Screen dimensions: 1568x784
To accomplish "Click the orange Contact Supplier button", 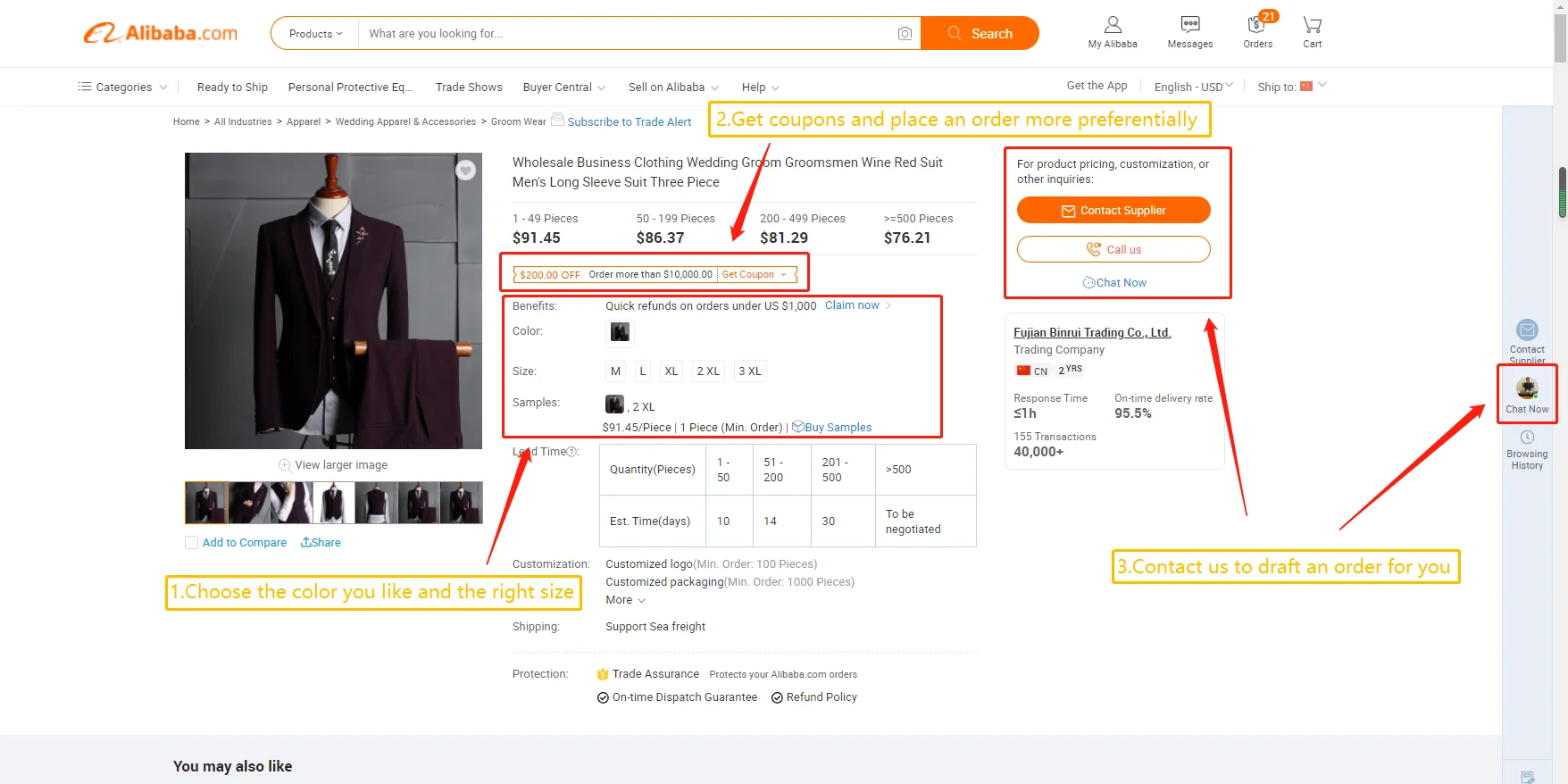I will (1113, 211).
